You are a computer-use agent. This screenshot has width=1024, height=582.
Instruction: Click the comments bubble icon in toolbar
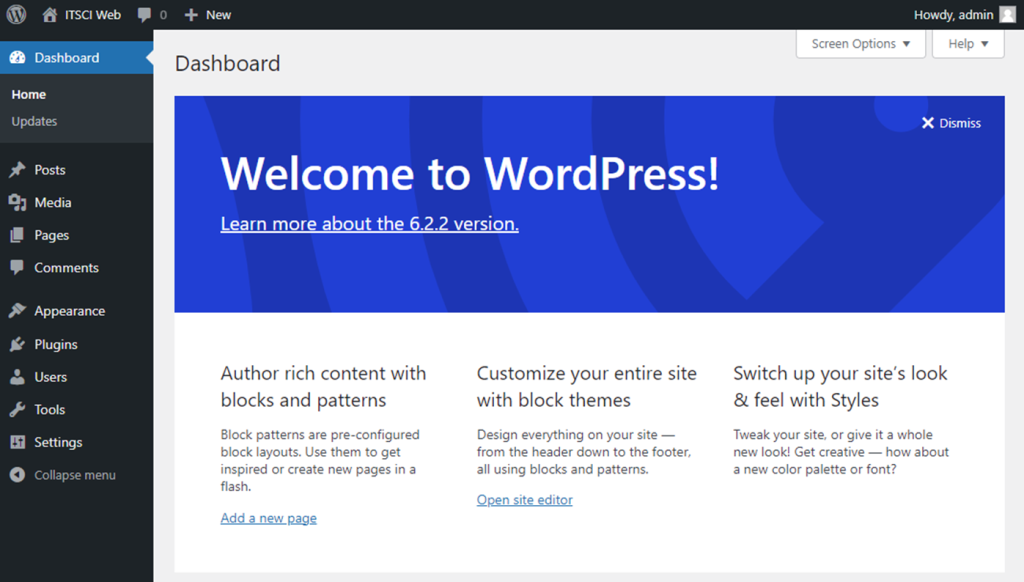145,15
